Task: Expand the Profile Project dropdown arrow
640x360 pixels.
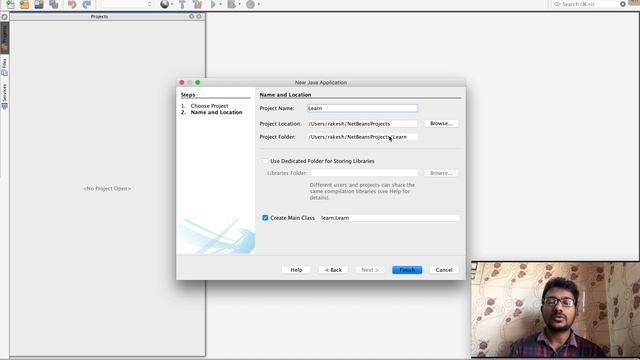Action: click(x=259, y=4)
